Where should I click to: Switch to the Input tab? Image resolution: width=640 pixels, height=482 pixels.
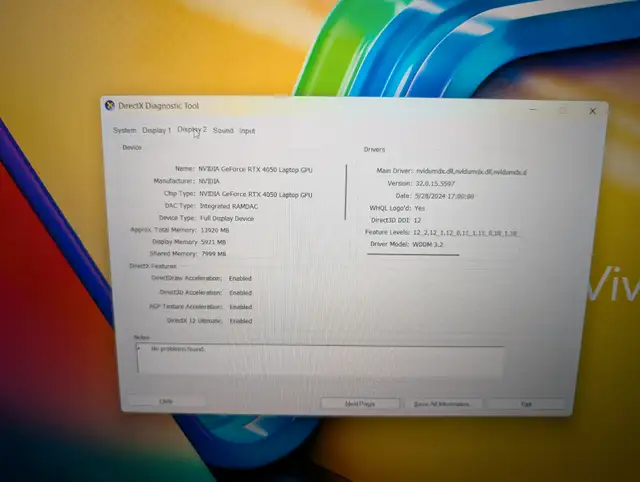tap(247, 131)
